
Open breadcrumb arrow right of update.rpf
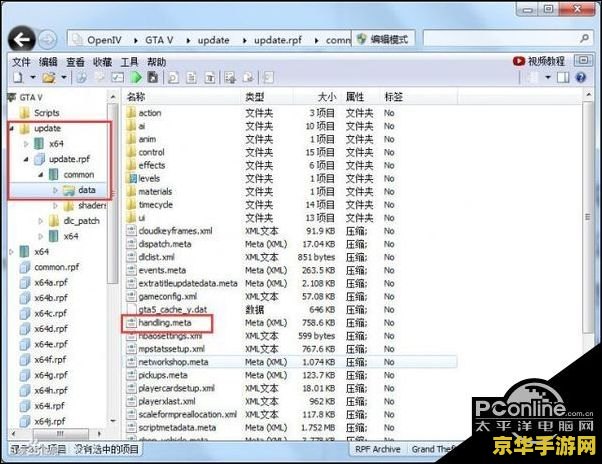[316, 40]
